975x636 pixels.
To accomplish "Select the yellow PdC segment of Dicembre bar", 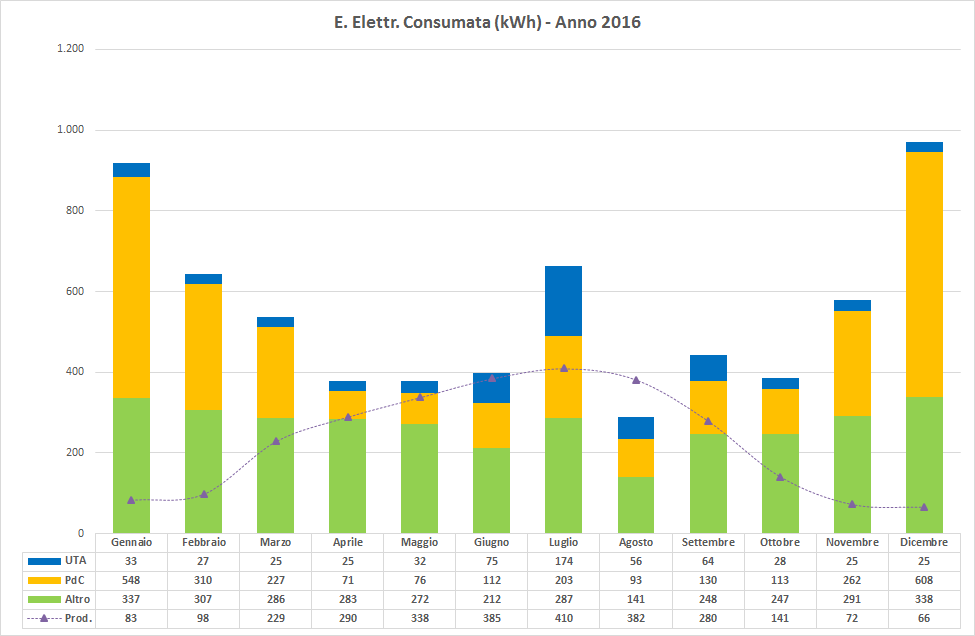I will pos(924,274).
